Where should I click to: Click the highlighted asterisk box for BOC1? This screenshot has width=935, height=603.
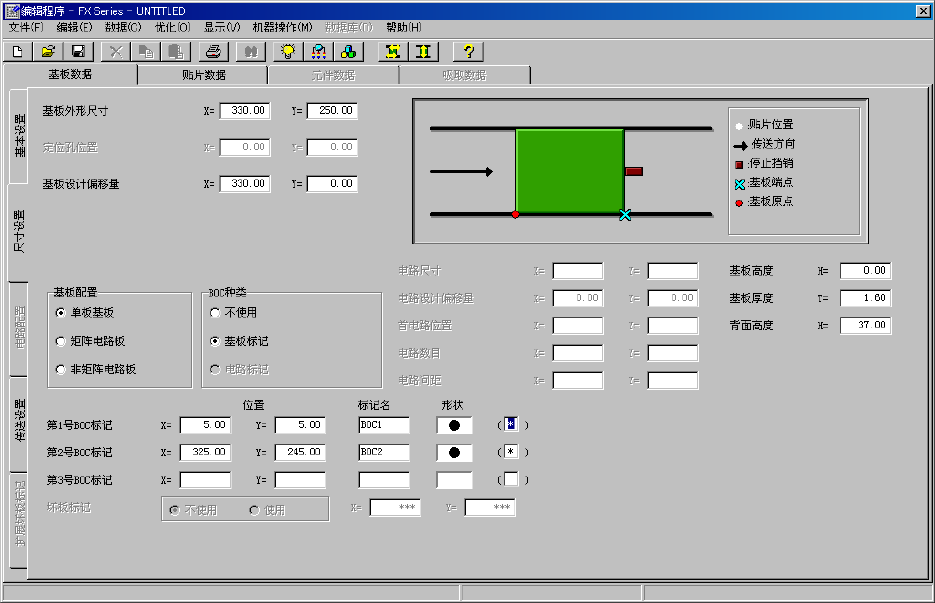[x=511, y=424]
